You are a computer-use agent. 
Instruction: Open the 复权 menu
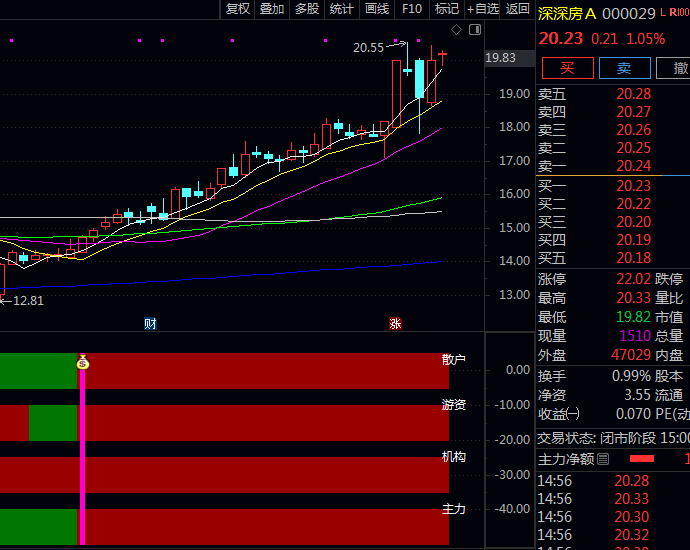point(238,9)
